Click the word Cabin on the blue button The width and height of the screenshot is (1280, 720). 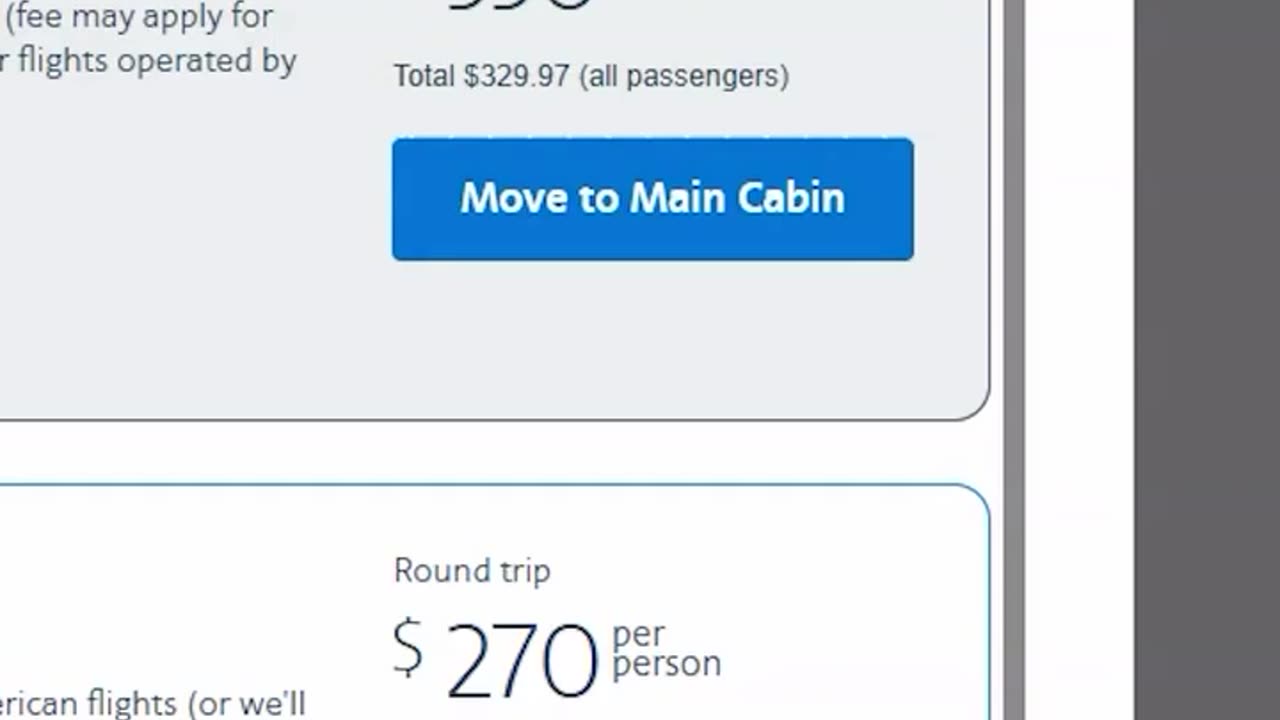tap(791, 198)
